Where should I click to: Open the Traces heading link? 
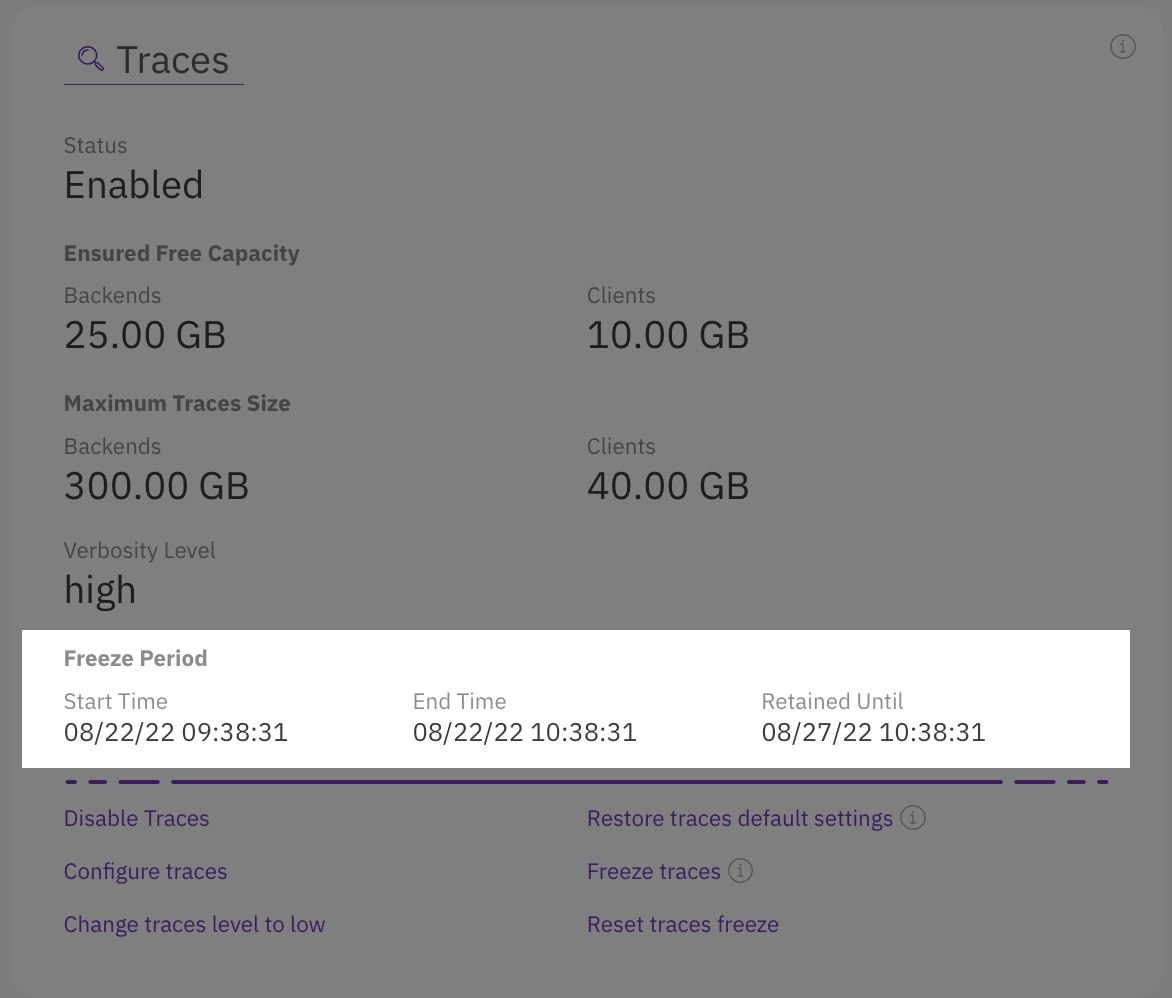172,60
